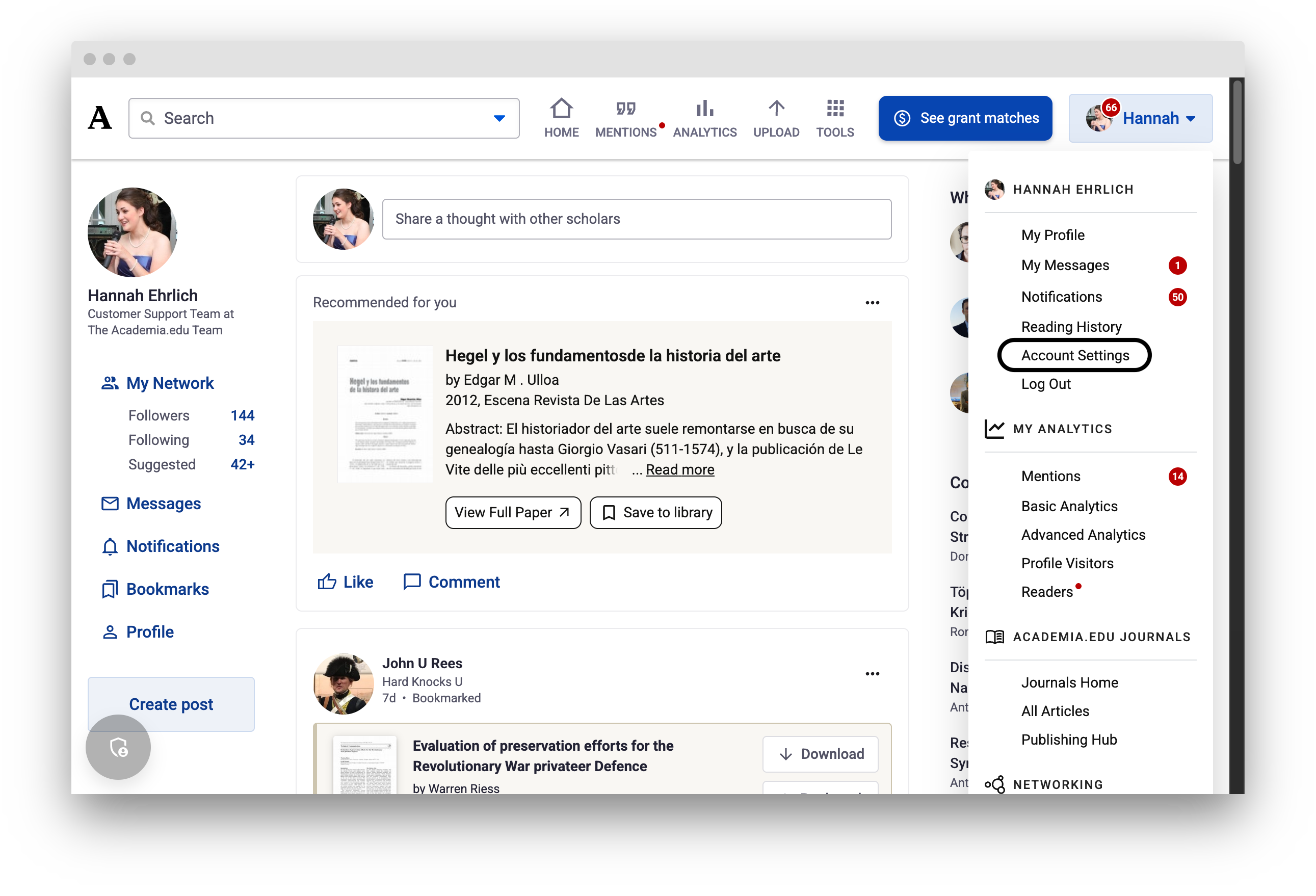The image size is (1316, 896).
Task: Open the Tools grid icon
Action: point(835,109)
